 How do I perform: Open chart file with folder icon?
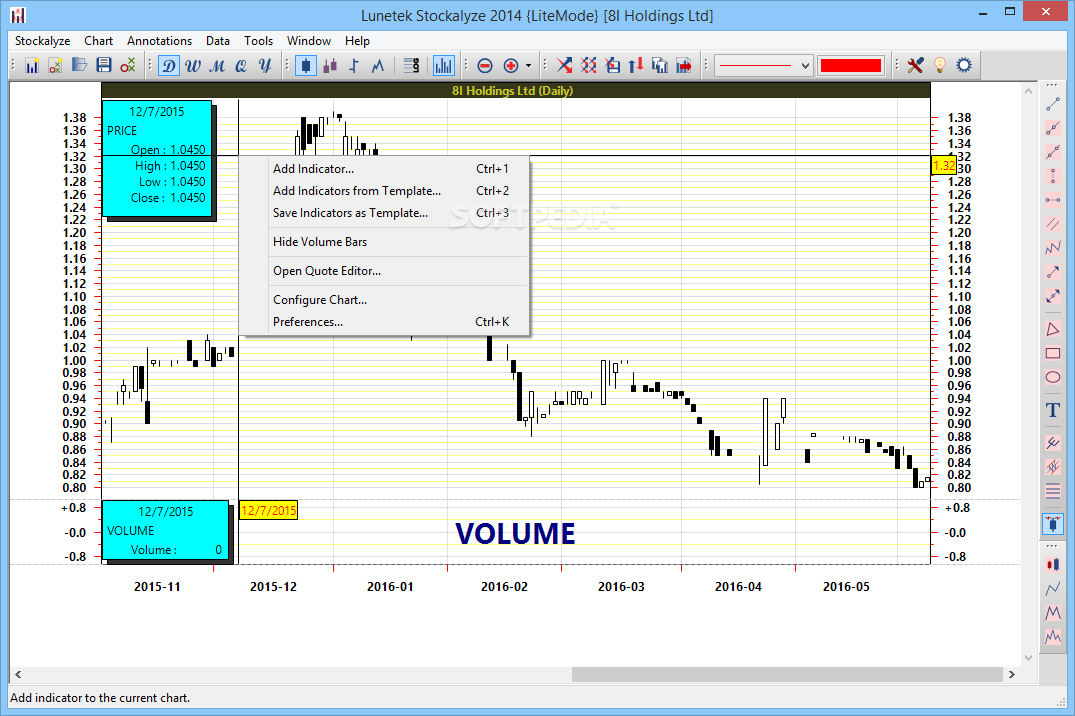80,66
